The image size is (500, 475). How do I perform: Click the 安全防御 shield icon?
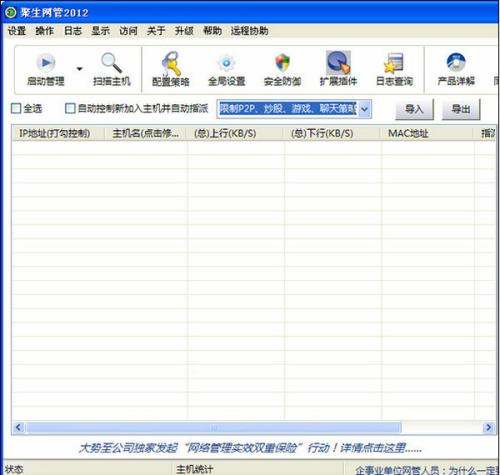(282, 63)
